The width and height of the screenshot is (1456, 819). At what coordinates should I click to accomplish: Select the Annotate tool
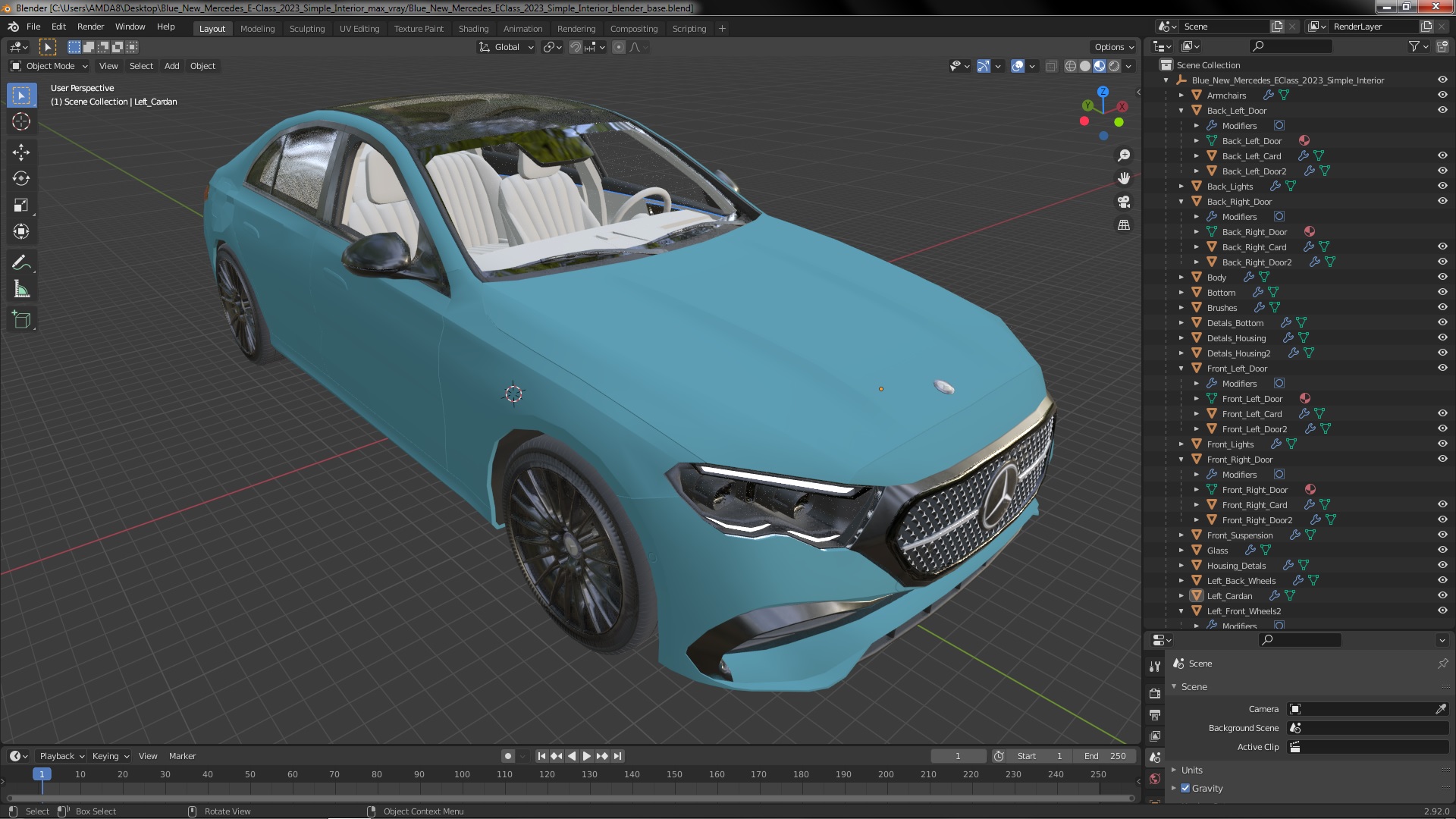click(x=21, y=263)
